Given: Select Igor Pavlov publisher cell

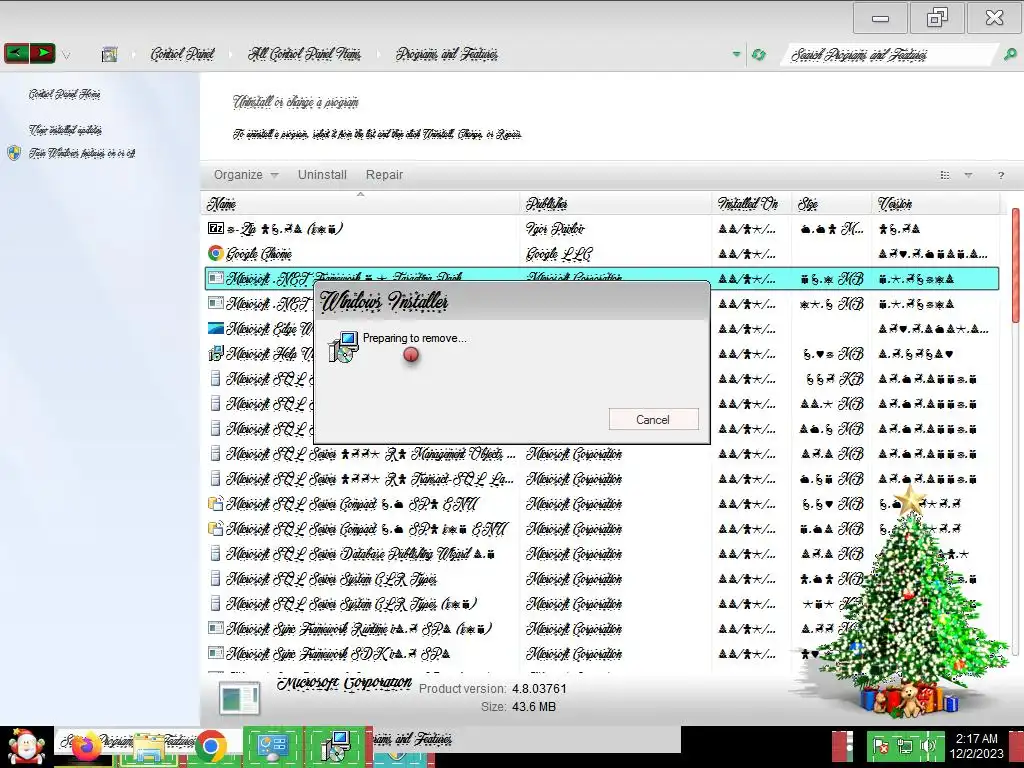Looking at the screenshot, I should tap(555, 229).
